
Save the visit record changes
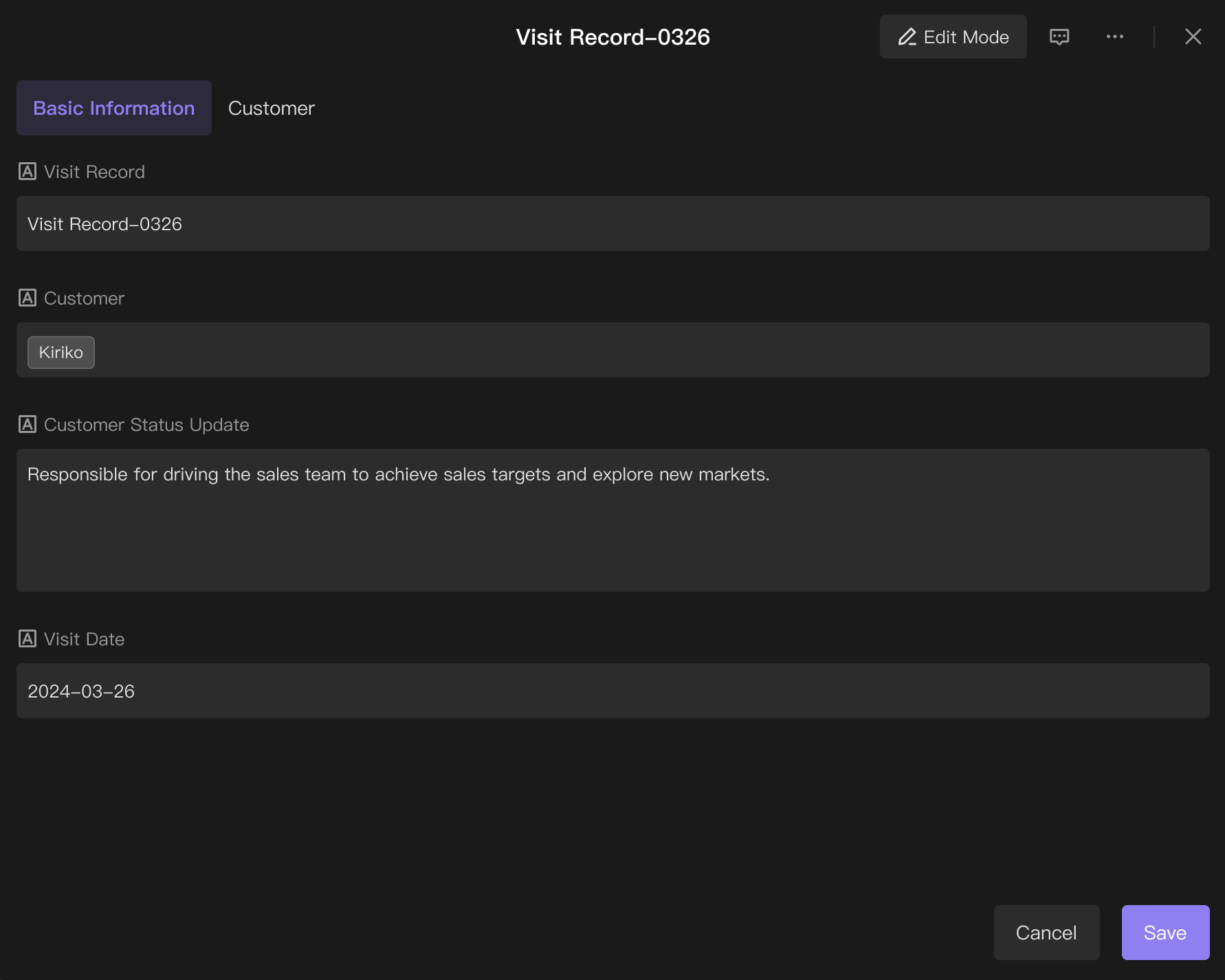[x=1165, y=933]
